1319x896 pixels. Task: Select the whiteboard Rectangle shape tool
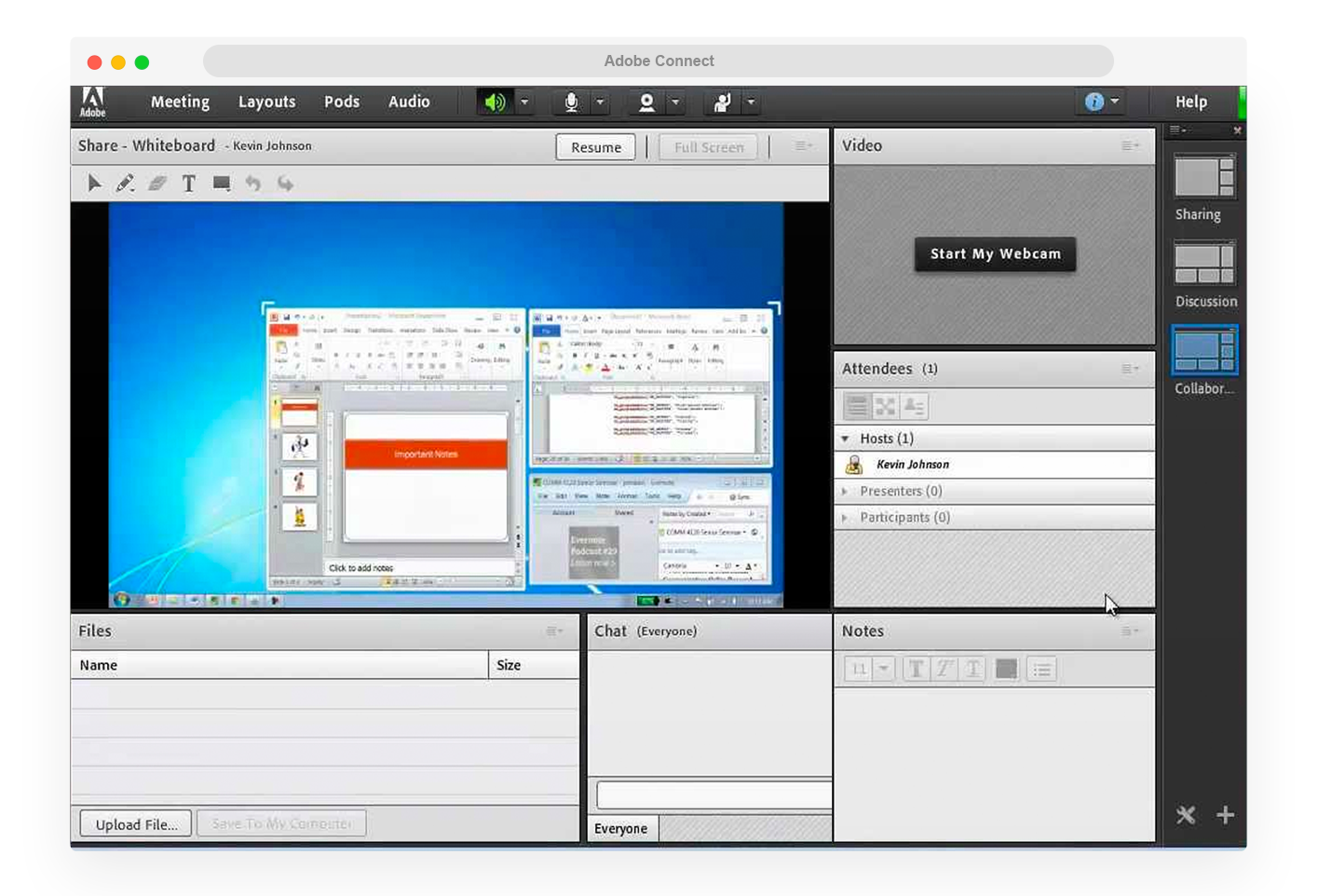click(221, 183)
